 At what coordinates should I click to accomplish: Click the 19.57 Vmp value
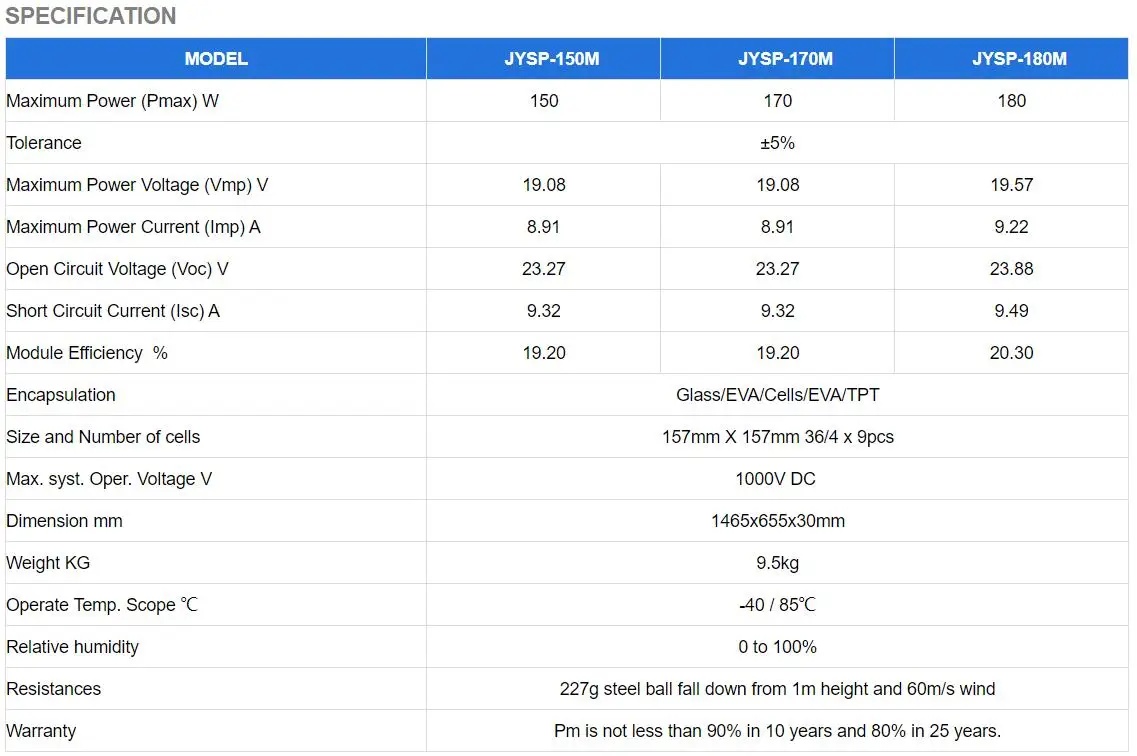coord(1011,185)
